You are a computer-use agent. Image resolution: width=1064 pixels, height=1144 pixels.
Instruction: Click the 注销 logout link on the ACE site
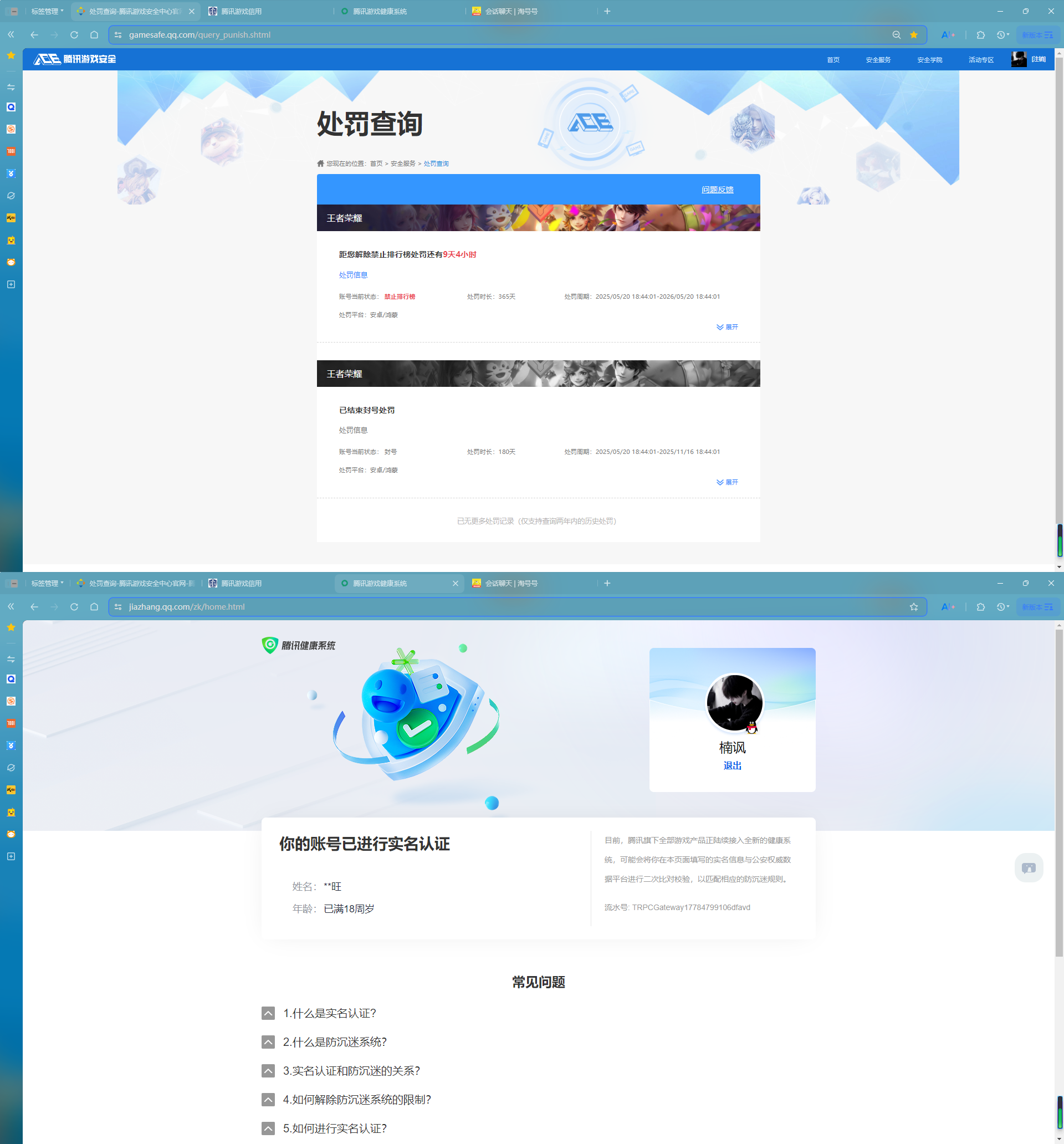(1039, 59)
